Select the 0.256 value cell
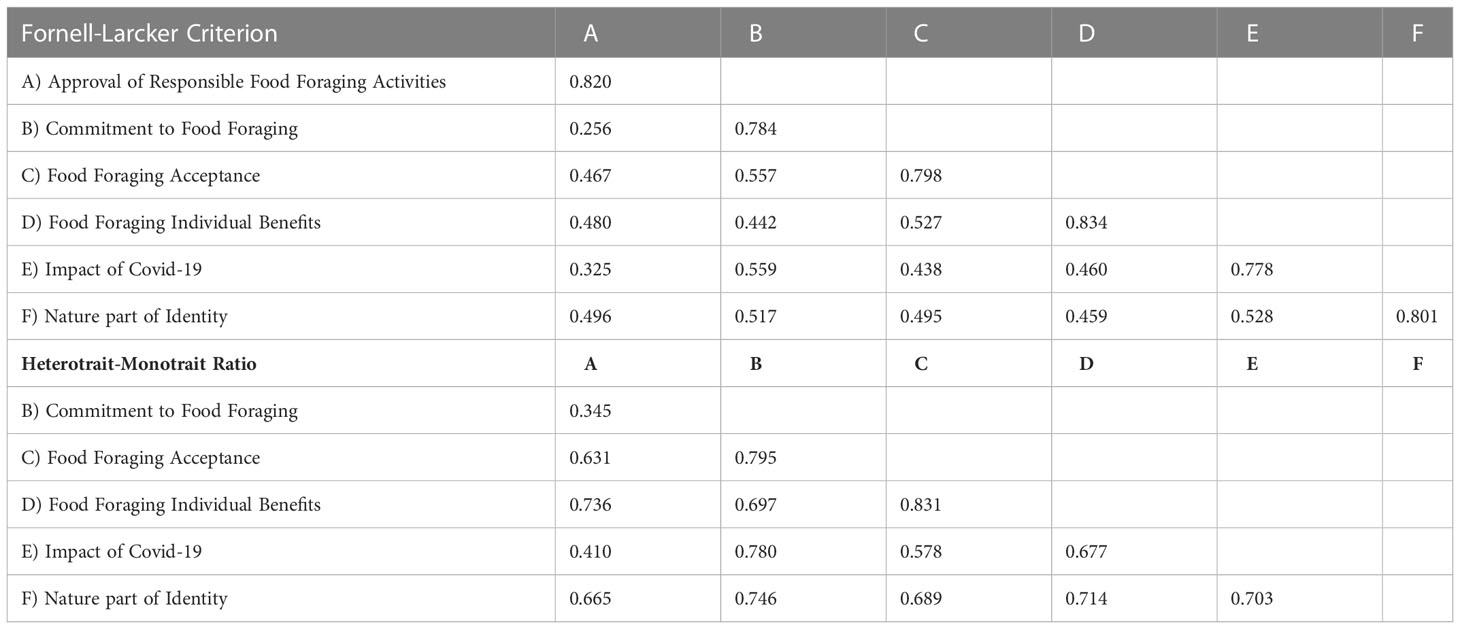 click(590, 129)
